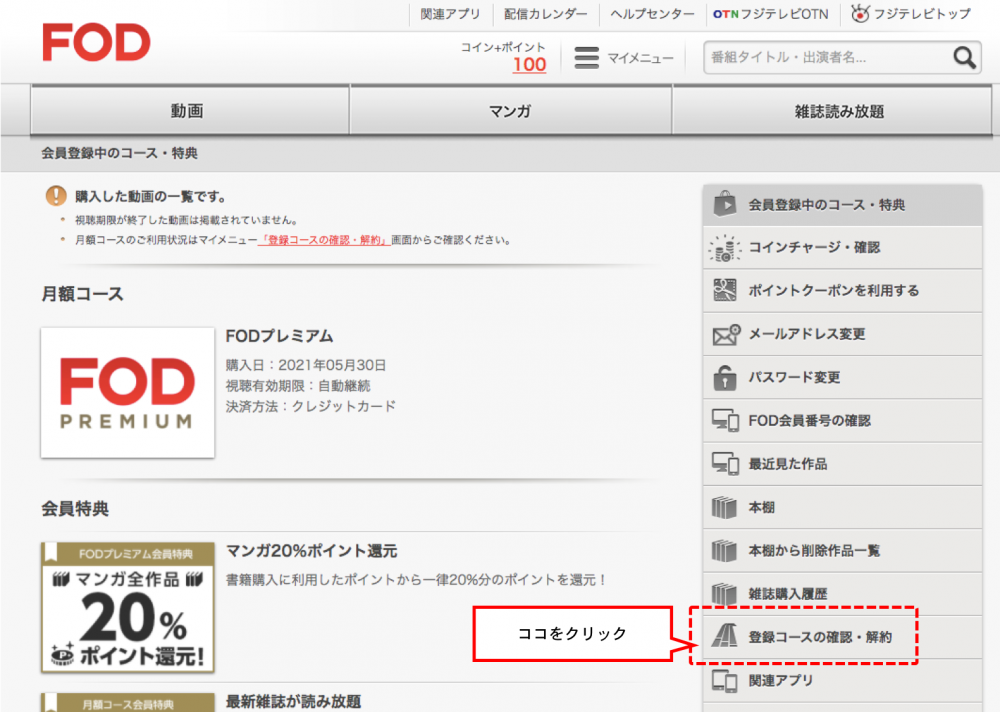The height and width of the screenshot is (712, 1000).
Task: Click the 月額コース会員特典 banner thumbnail
Action: tap(128, 702)
